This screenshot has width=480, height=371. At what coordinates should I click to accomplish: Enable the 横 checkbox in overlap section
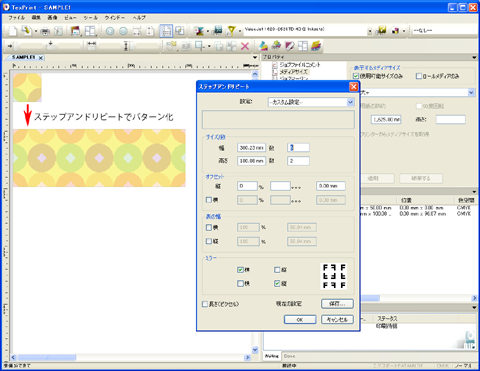(209, 227)
